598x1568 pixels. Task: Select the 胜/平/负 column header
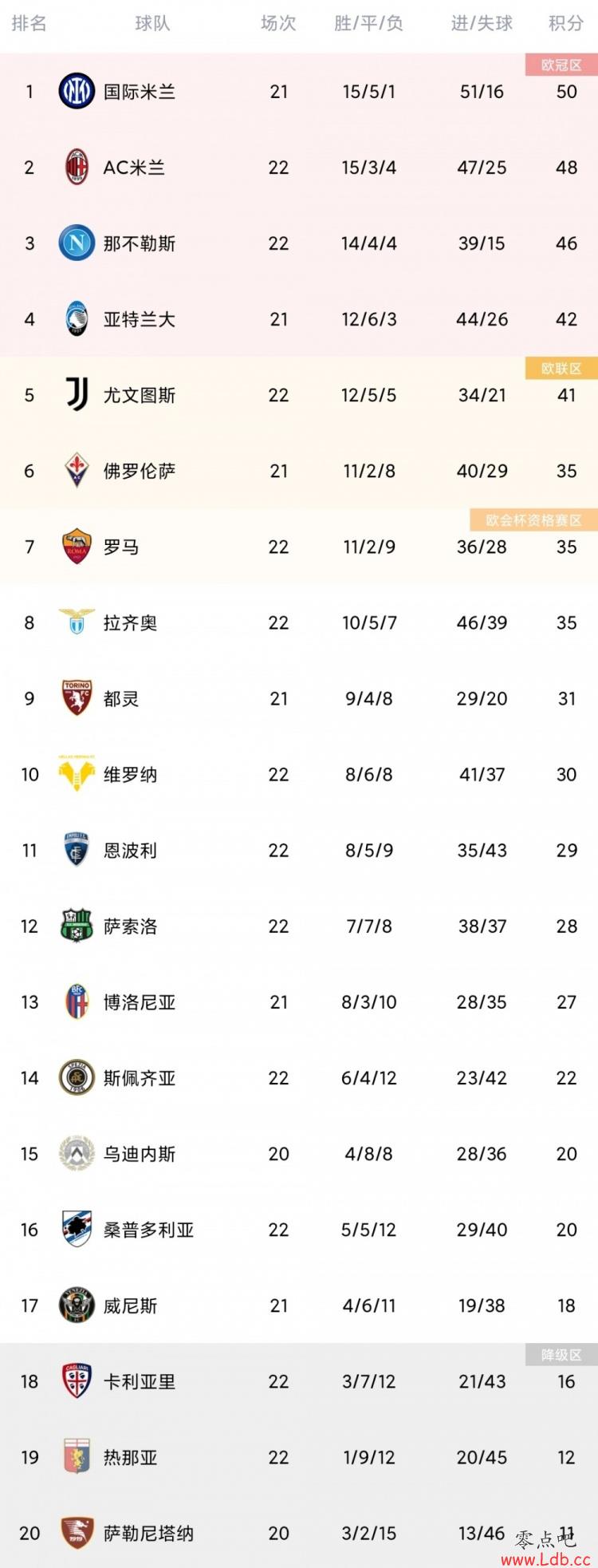pos(368,24)
